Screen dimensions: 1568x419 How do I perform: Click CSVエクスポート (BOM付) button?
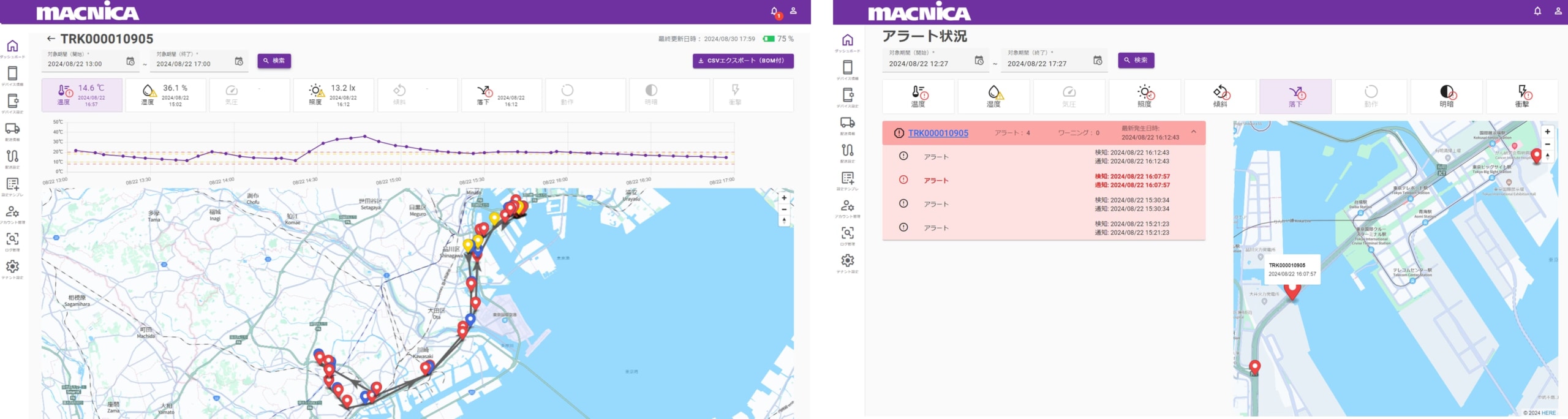(743, 61)
